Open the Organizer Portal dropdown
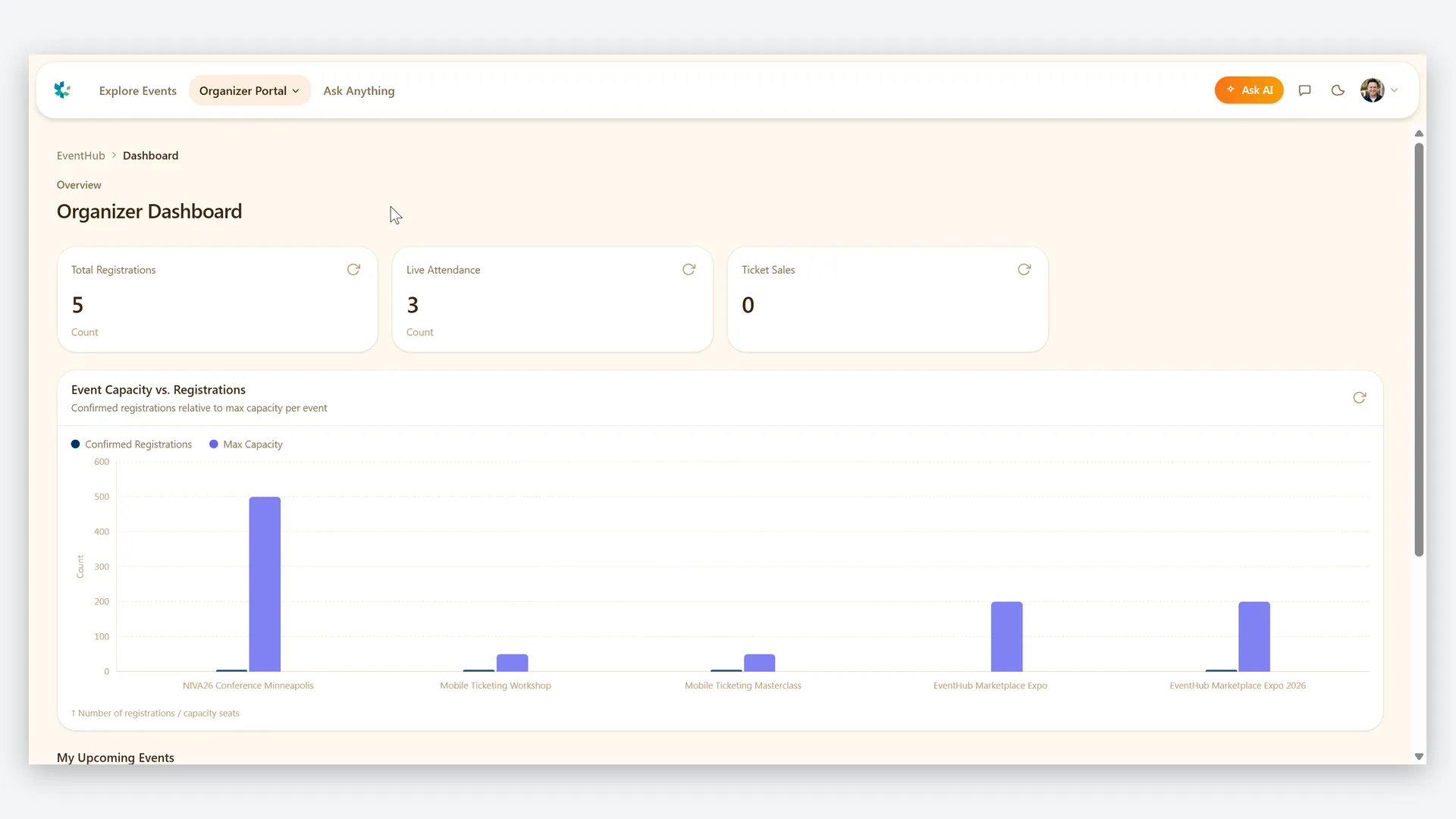This screenshot has height=819, width=1456. (249, 90)
